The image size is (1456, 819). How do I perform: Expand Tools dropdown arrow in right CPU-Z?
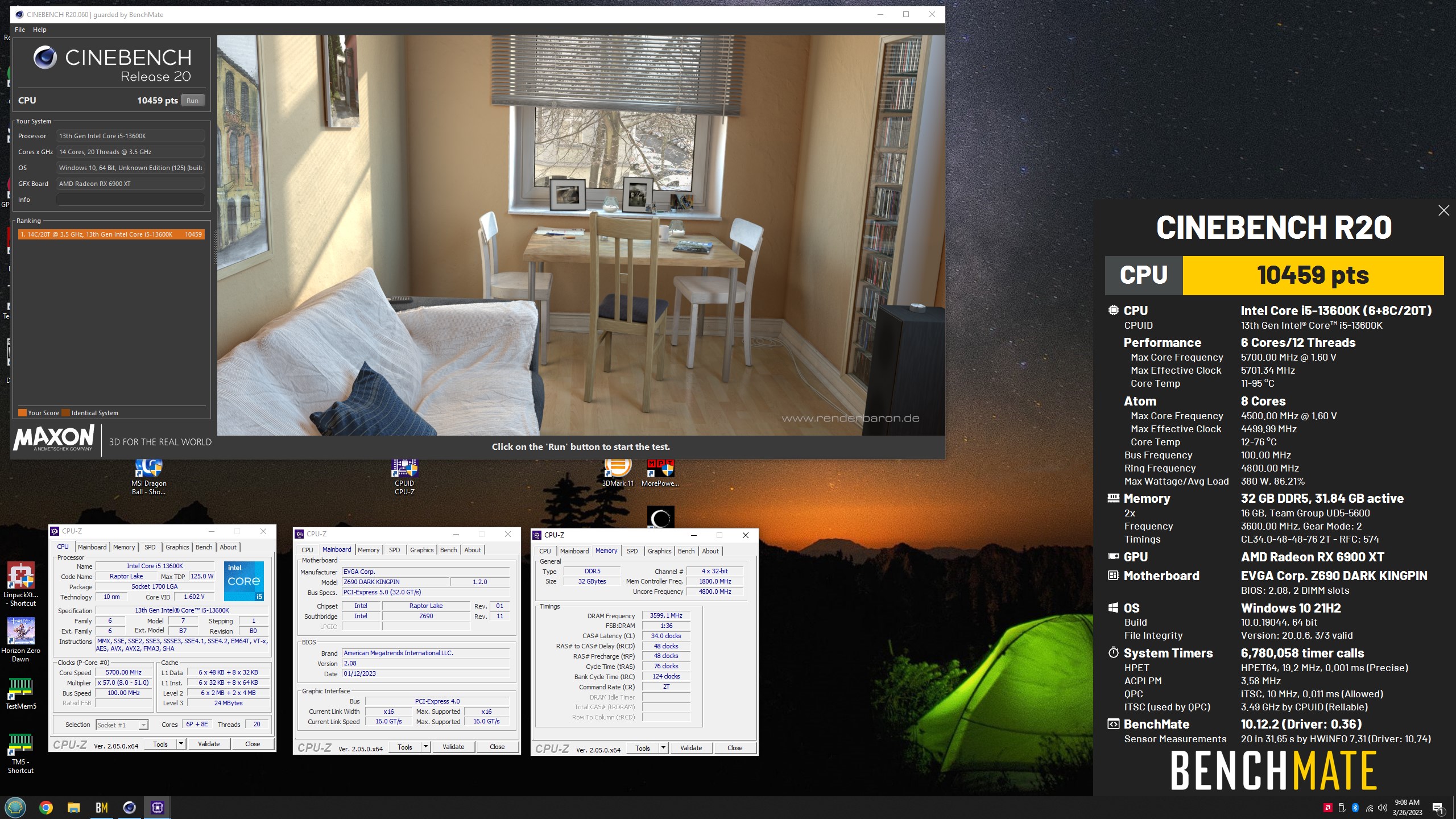point(664,748)
